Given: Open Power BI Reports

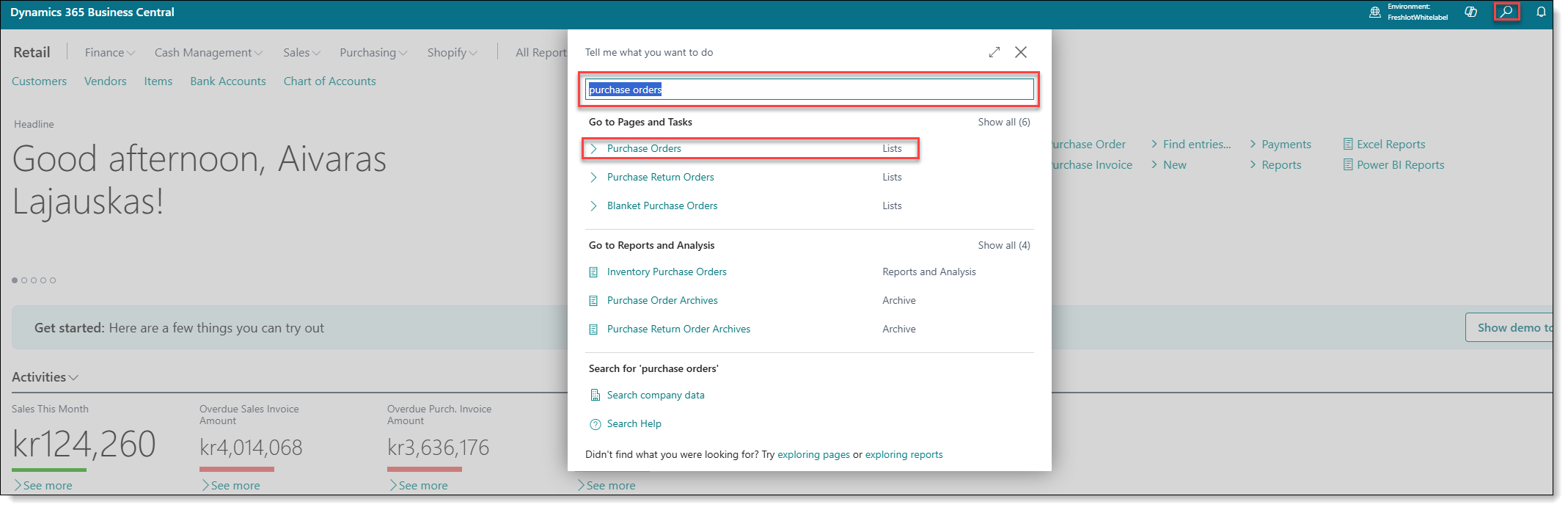Looking at the screenshot, I should 1393,164.
